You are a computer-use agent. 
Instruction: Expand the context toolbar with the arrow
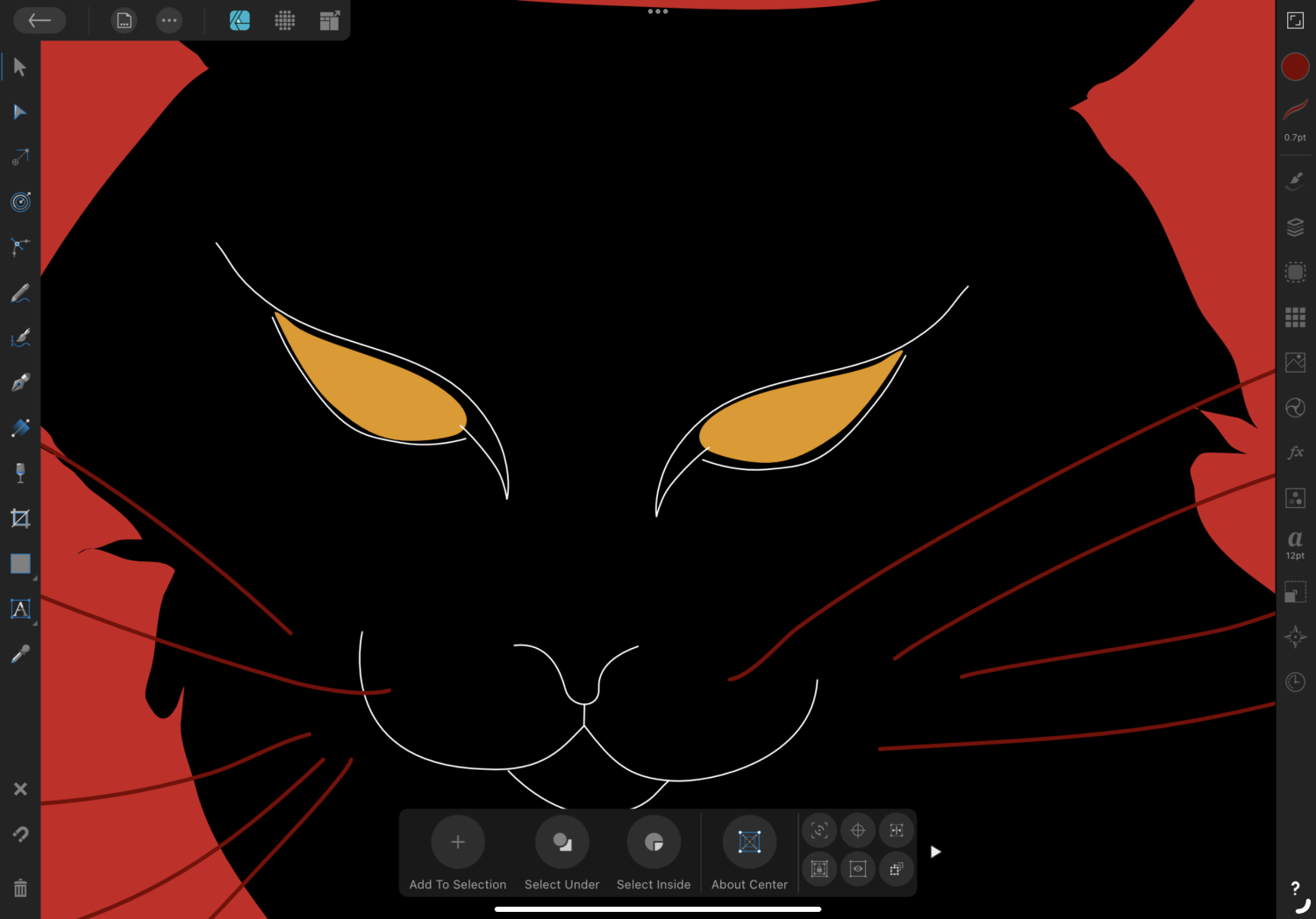click(x=935, y=851)
